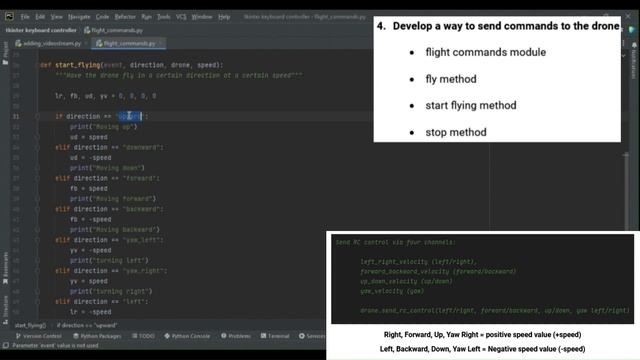640x360 pixels.
Task: Open the Code menu
Action: (102, 17)
